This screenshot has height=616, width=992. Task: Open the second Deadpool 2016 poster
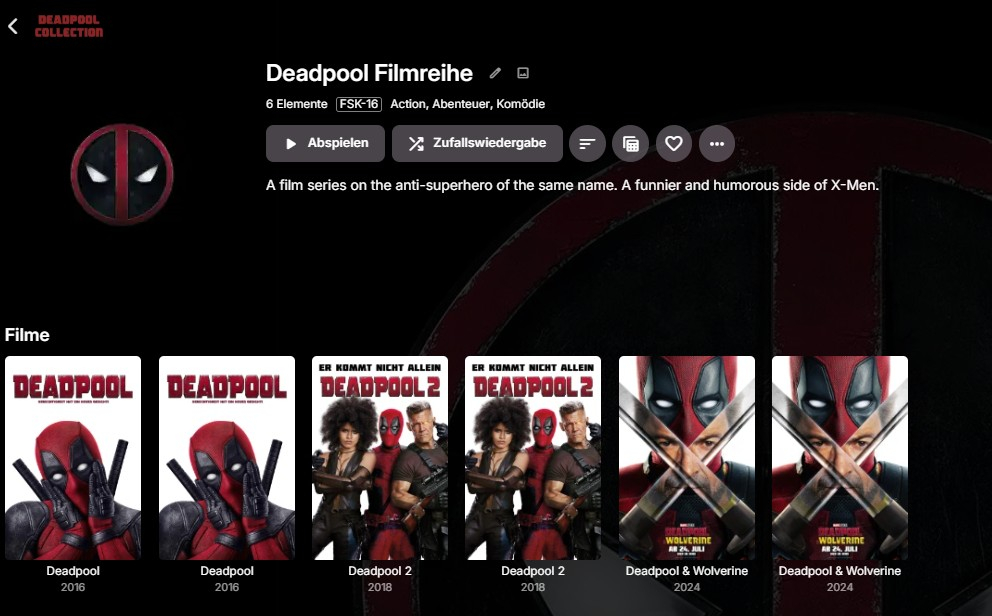pos(226,458)
